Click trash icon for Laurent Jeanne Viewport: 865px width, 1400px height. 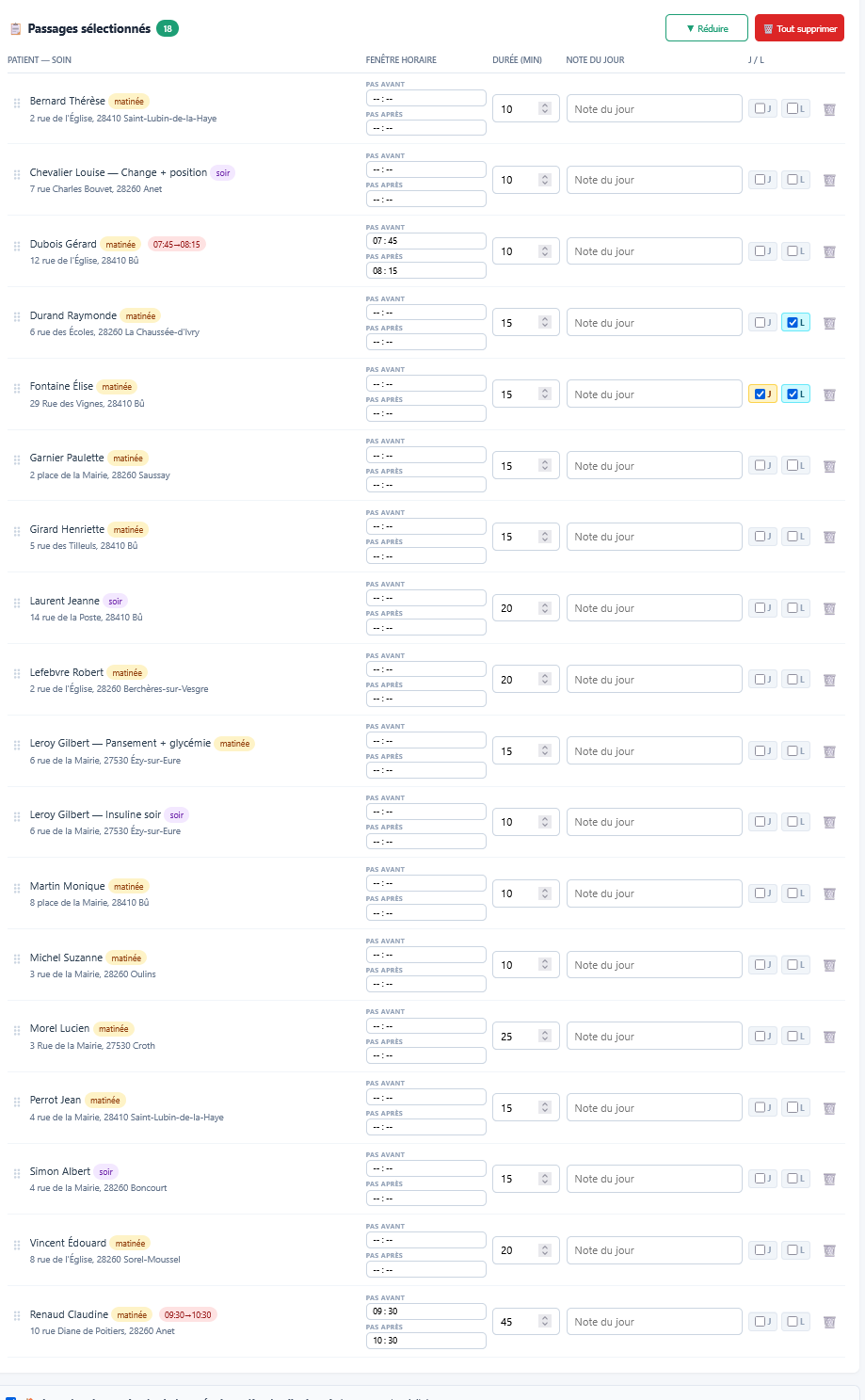point(829,608)
